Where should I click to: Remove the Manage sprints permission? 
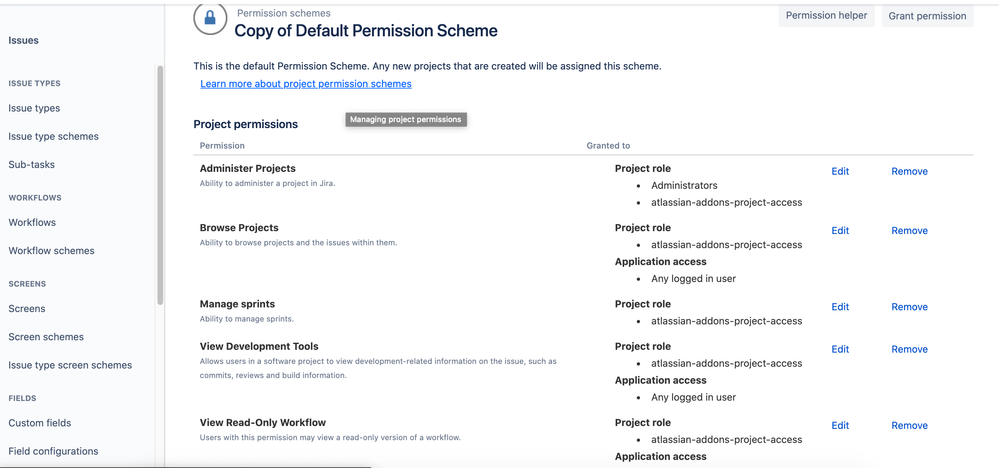[x=909, y=307]
